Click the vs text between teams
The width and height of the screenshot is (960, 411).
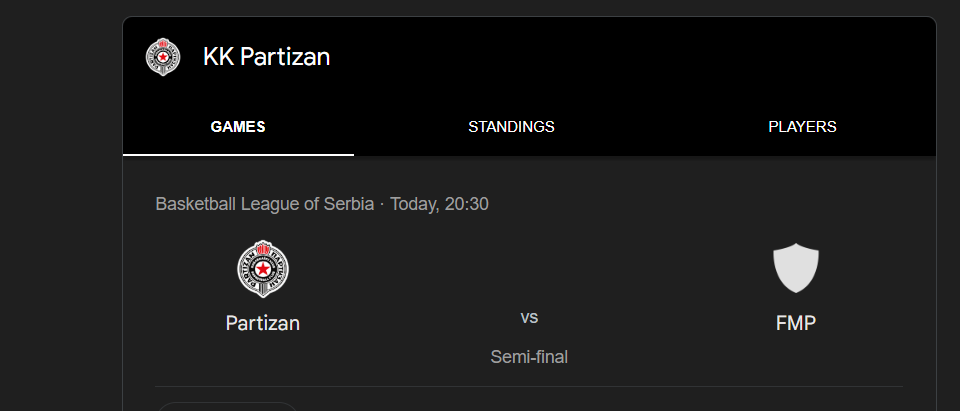529,317
